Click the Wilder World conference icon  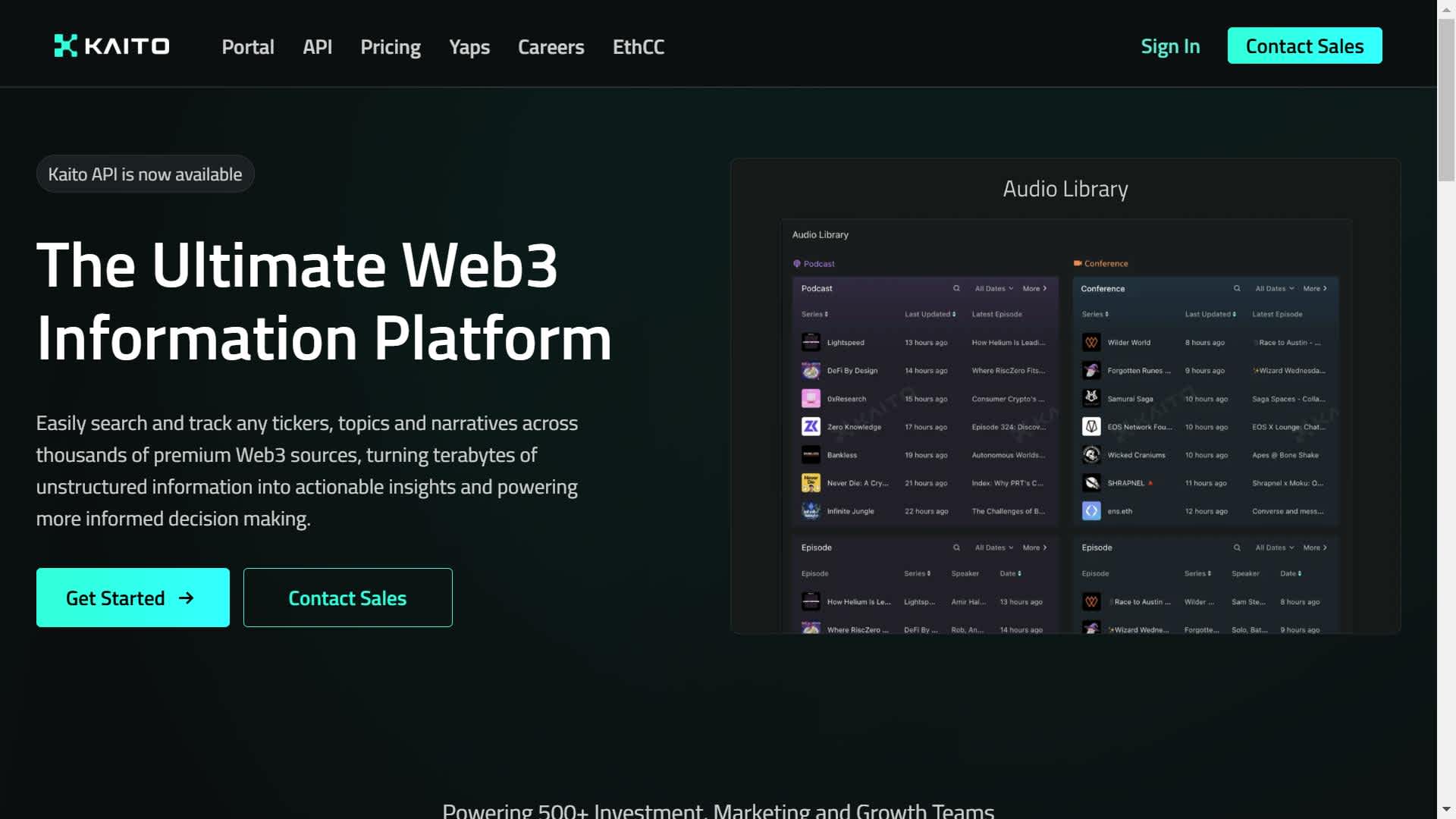[1091, 342]
